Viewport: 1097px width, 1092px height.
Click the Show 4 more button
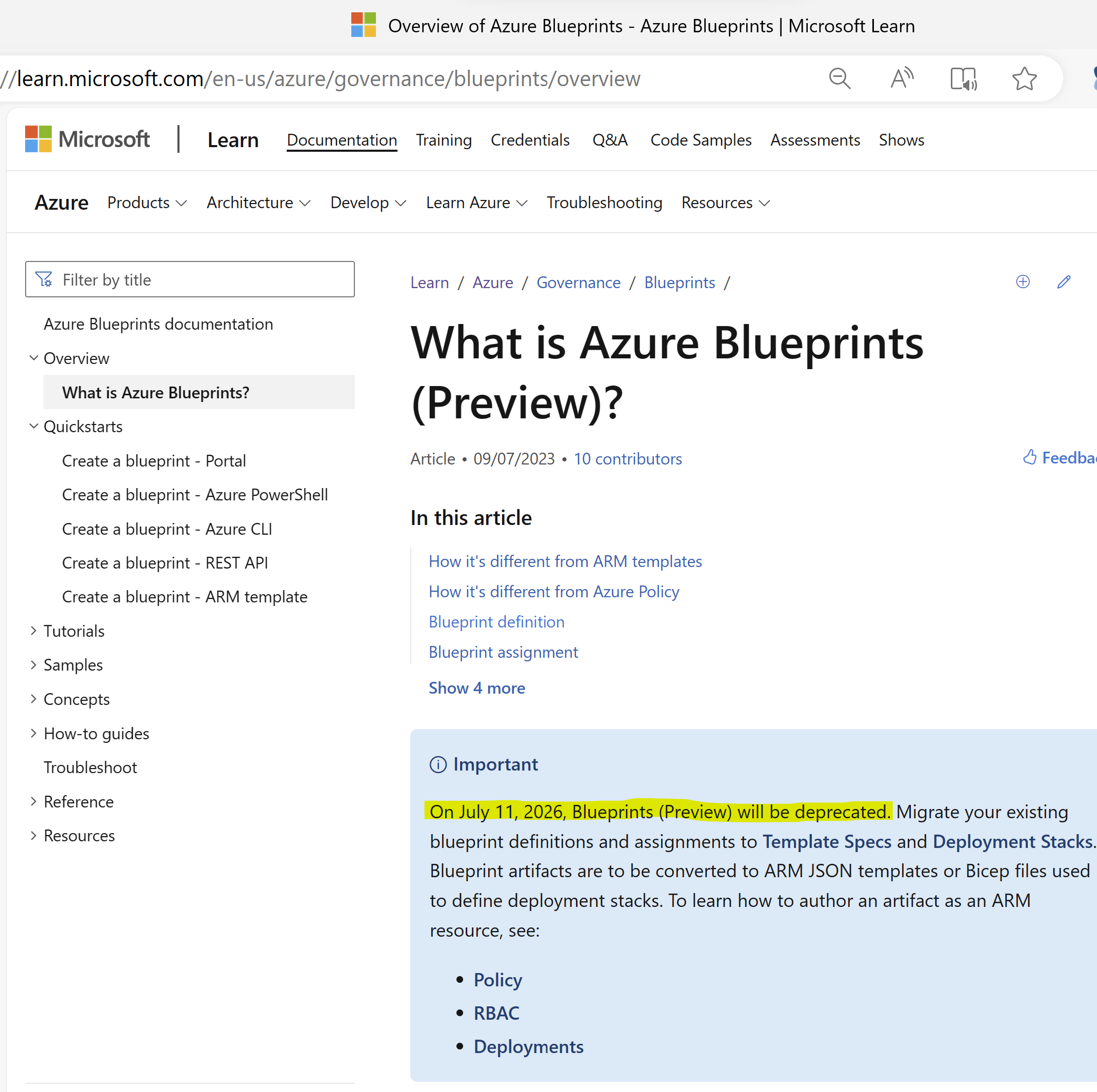(x=476, y=688)
